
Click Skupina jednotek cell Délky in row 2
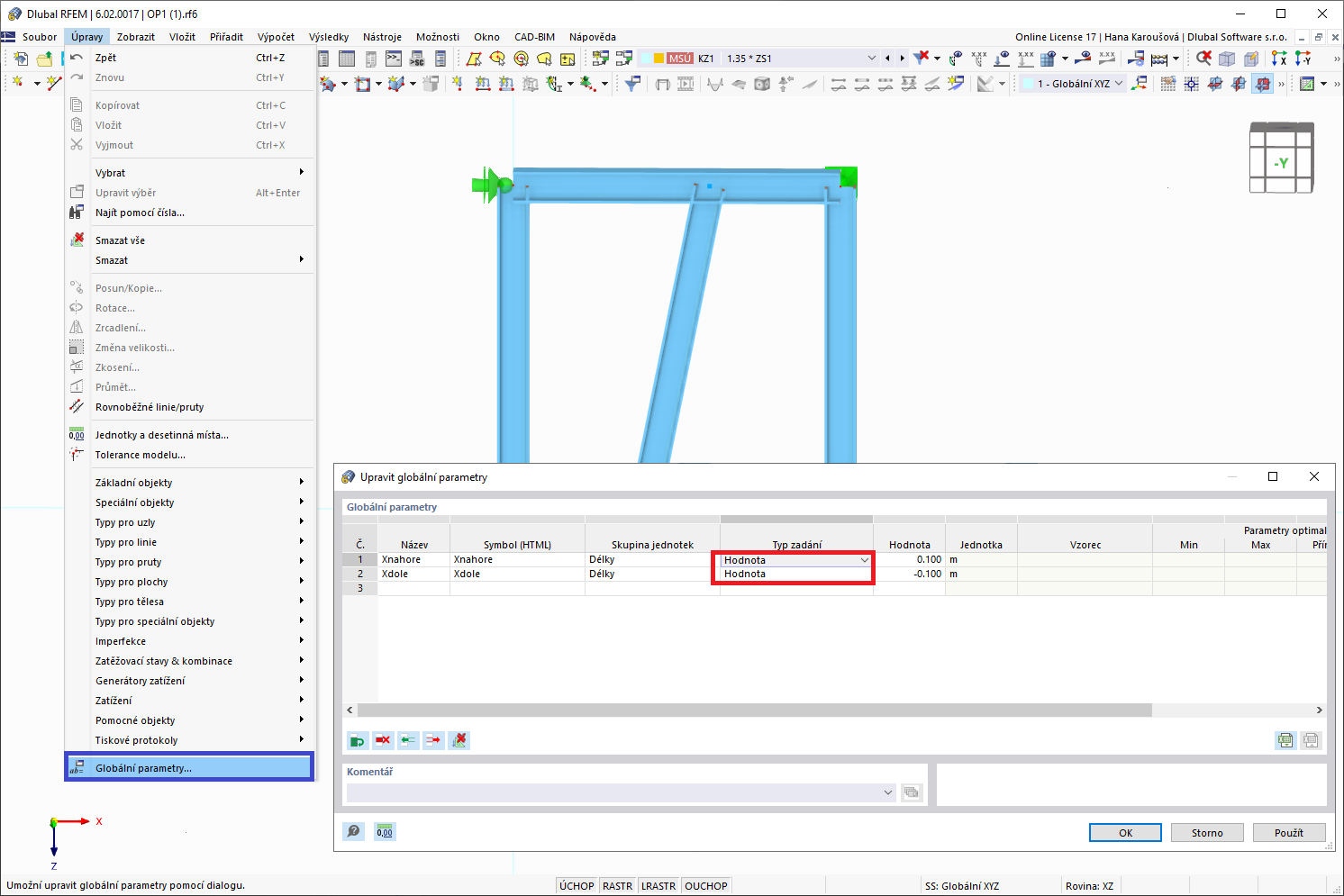coord(652,574)
